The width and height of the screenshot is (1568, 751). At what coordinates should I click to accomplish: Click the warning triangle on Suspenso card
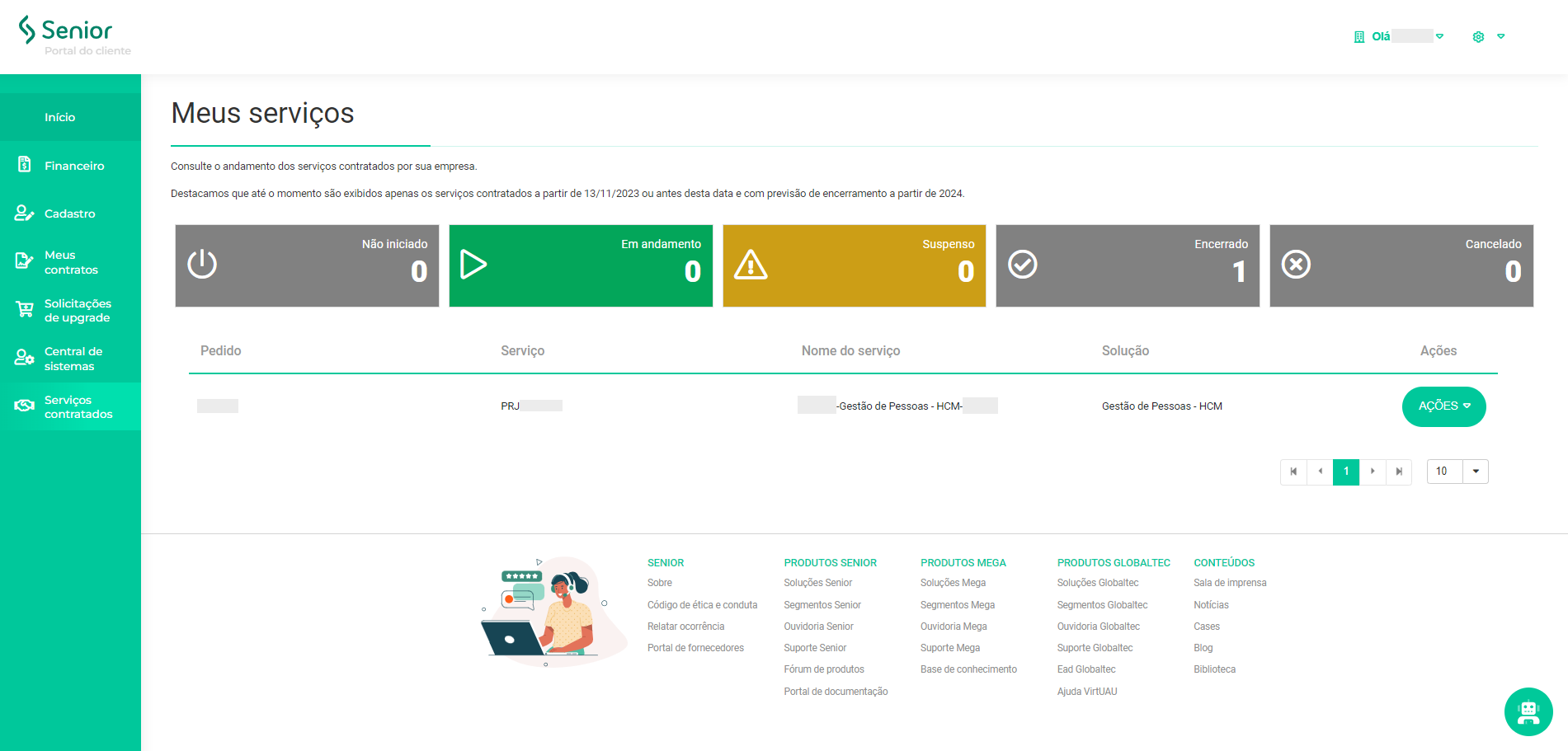(x=751, y=265)
